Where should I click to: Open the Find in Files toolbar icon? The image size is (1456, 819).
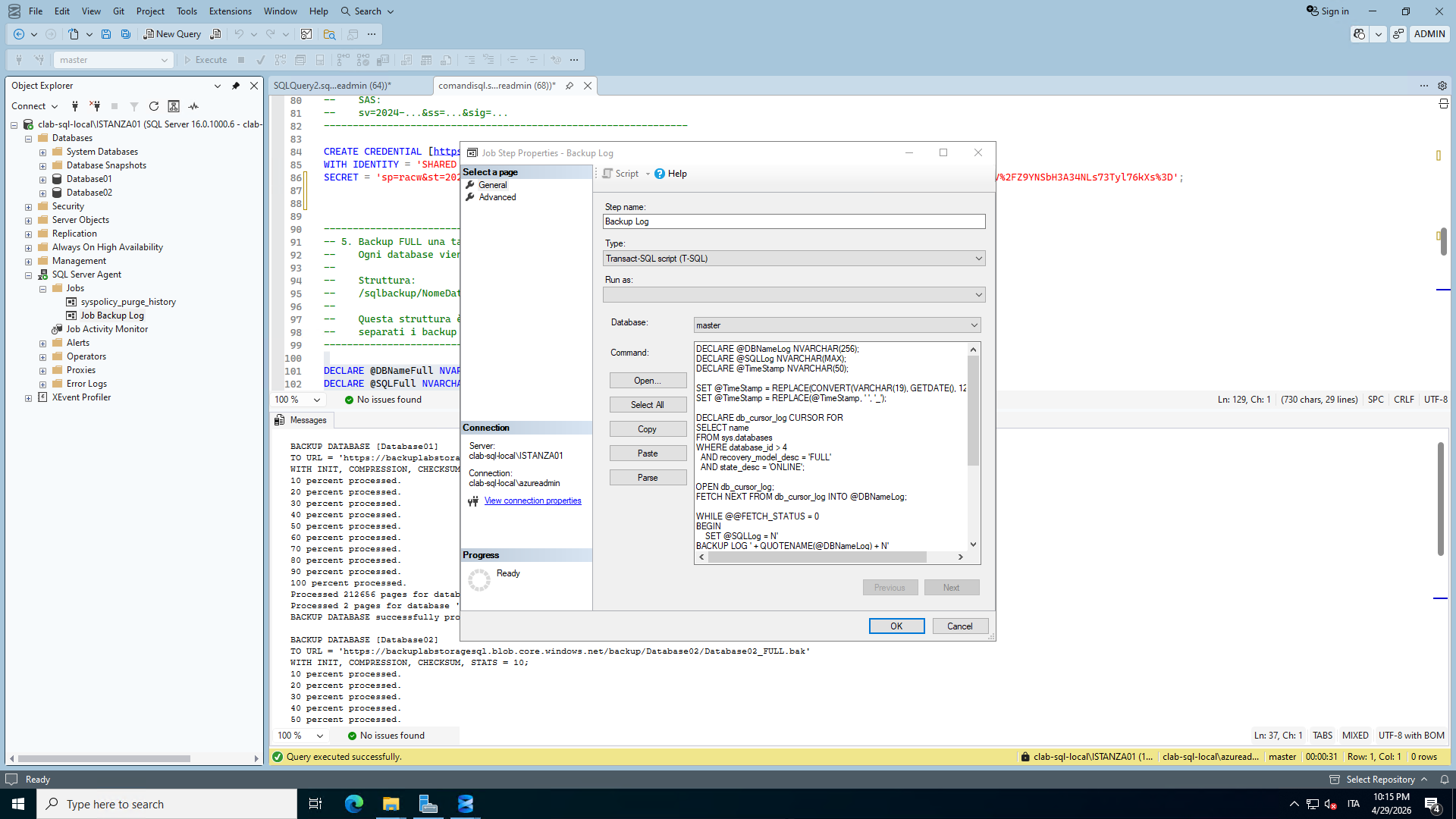pos(329,34)
